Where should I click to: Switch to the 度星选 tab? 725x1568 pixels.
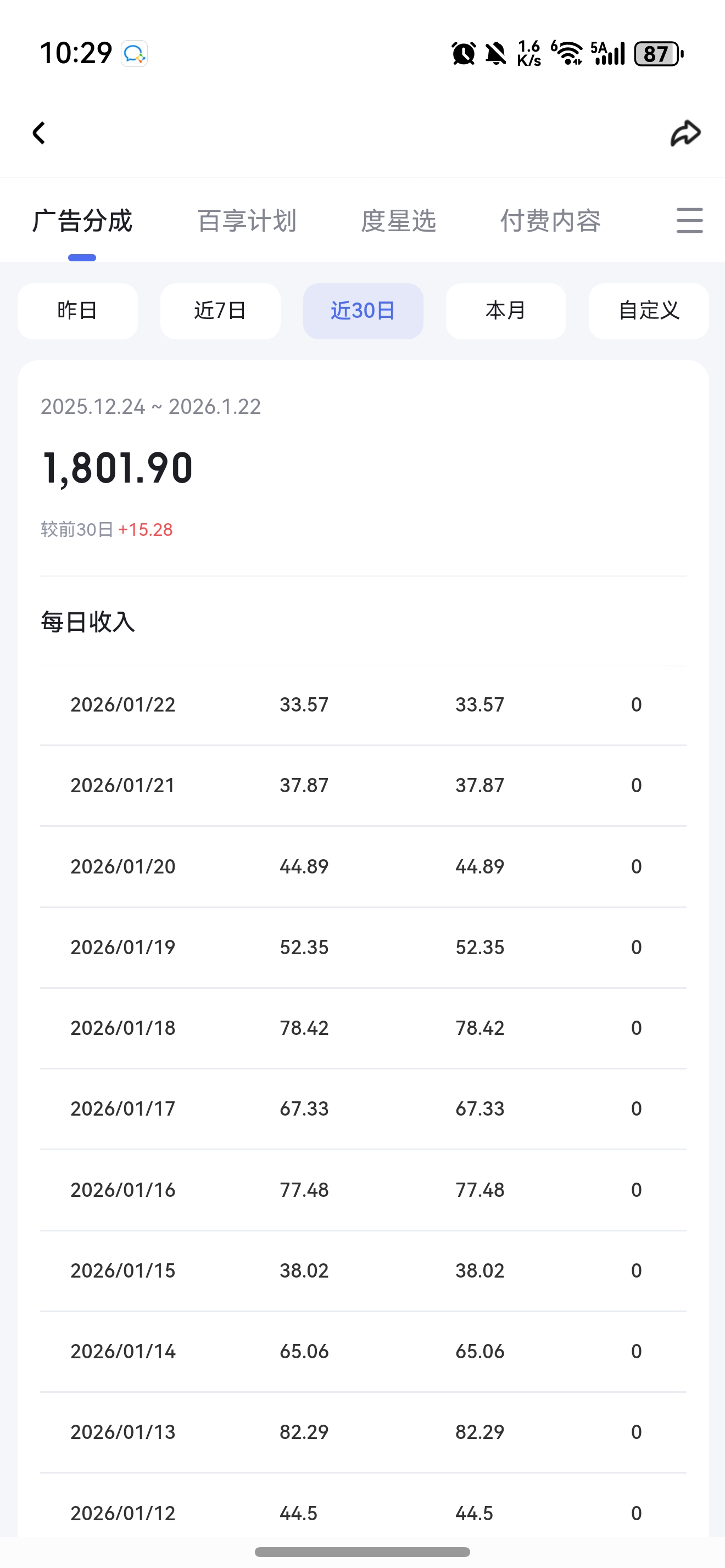(398, 220)
